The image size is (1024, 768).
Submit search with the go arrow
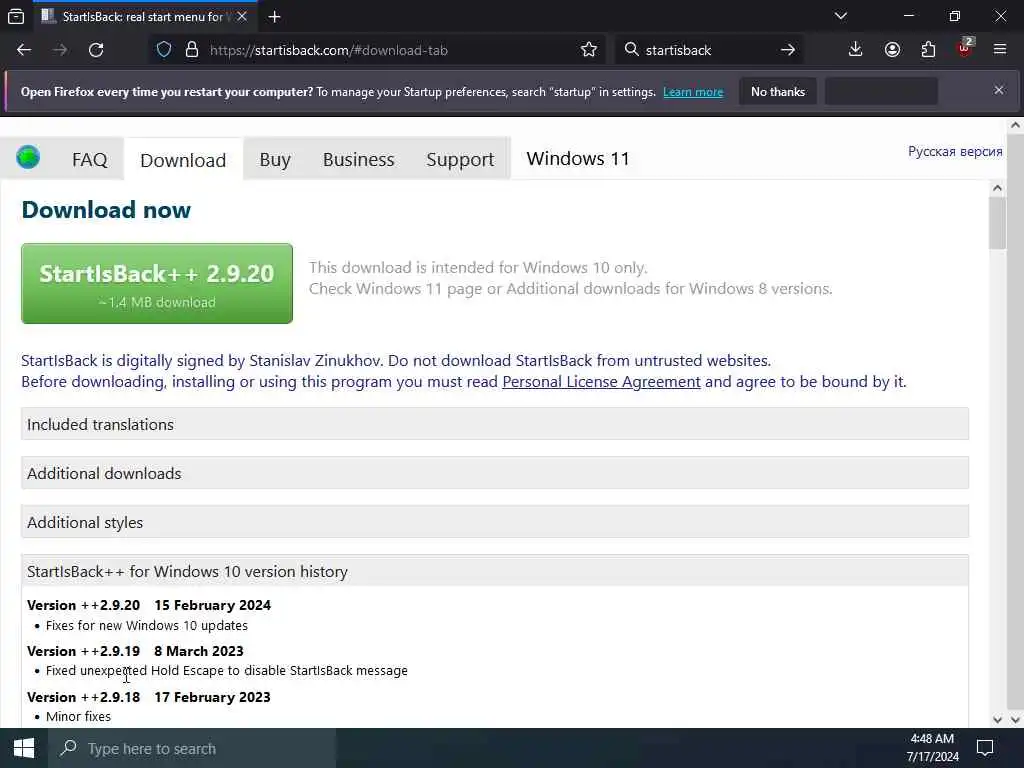788,50
